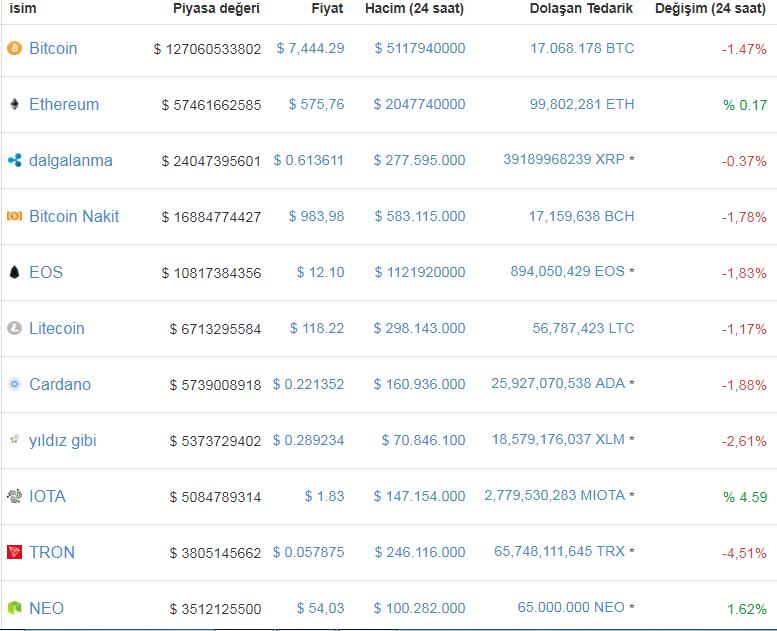777x631 pixels.
Task: Click the IOTA logo icon
Action: coord(14,496)
